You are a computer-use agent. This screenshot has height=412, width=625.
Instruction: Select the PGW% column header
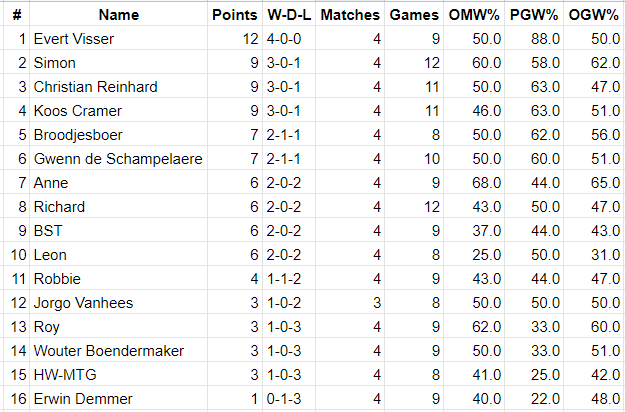534,15
